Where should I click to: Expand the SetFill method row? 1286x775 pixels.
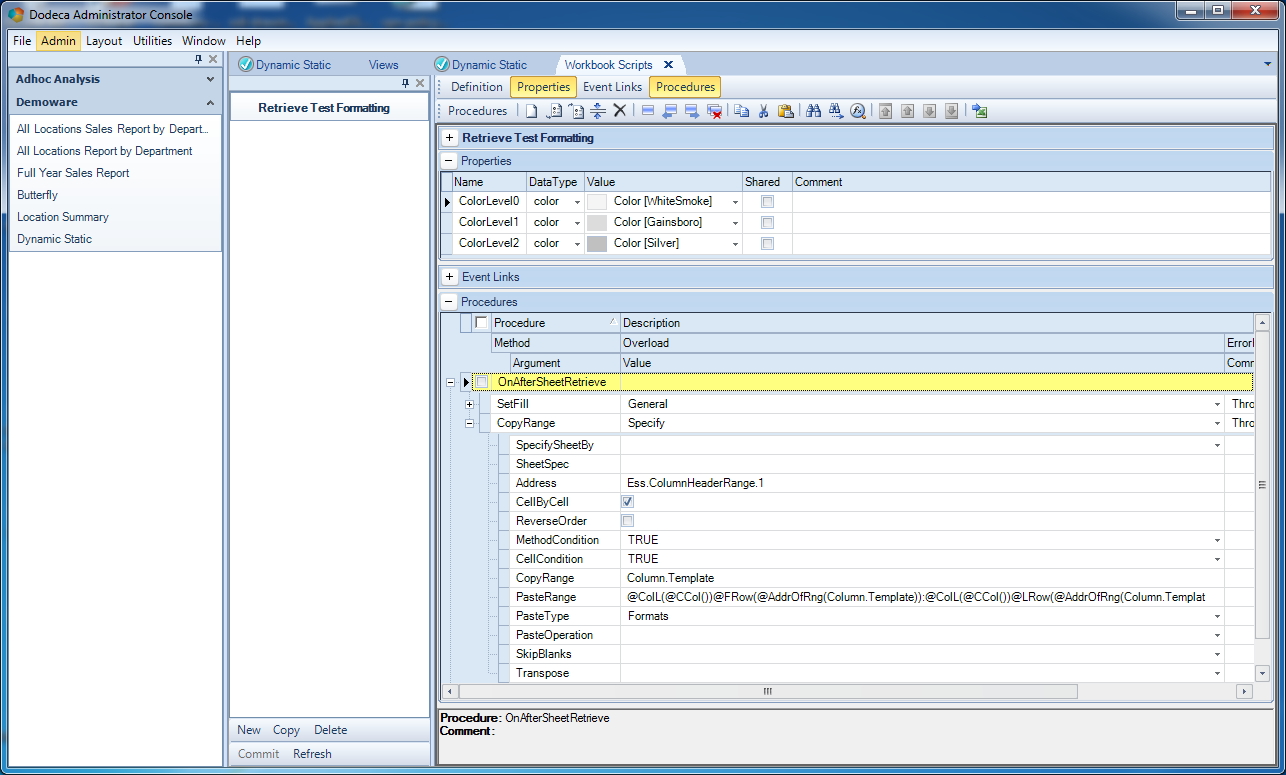click(x=470, y=404)
